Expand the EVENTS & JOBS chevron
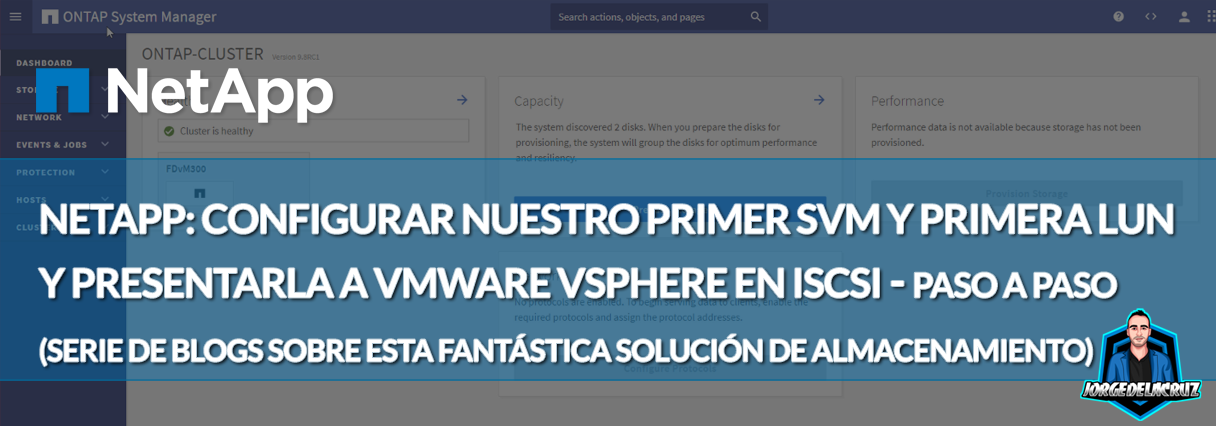 (x=105, y=144)
